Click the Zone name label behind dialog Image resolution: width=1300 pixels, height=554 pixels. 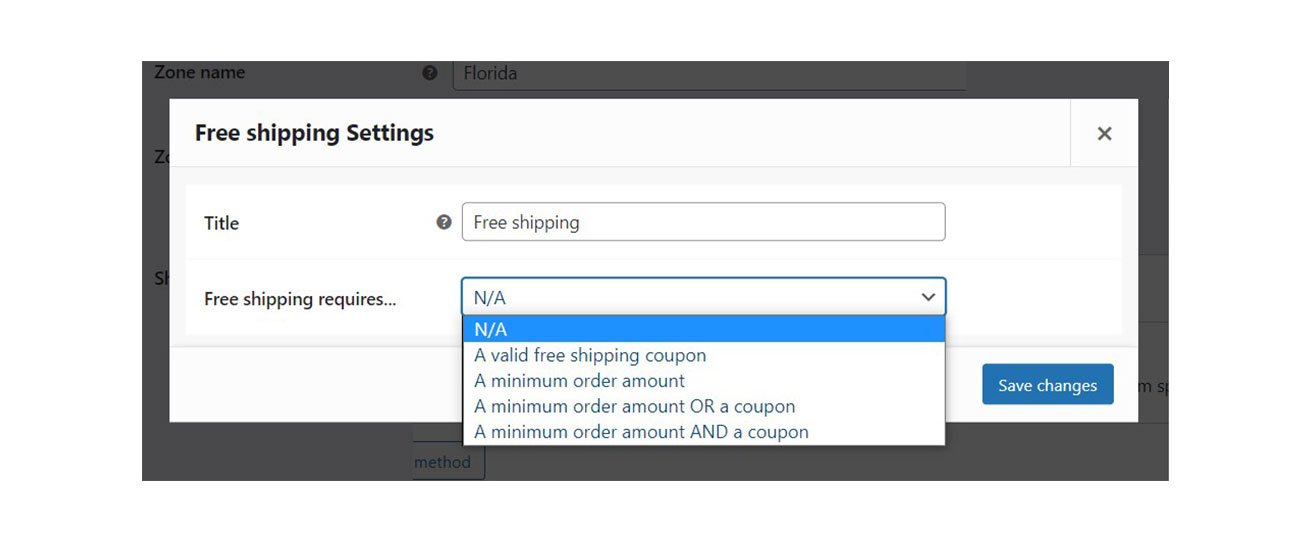click(199, 72)
